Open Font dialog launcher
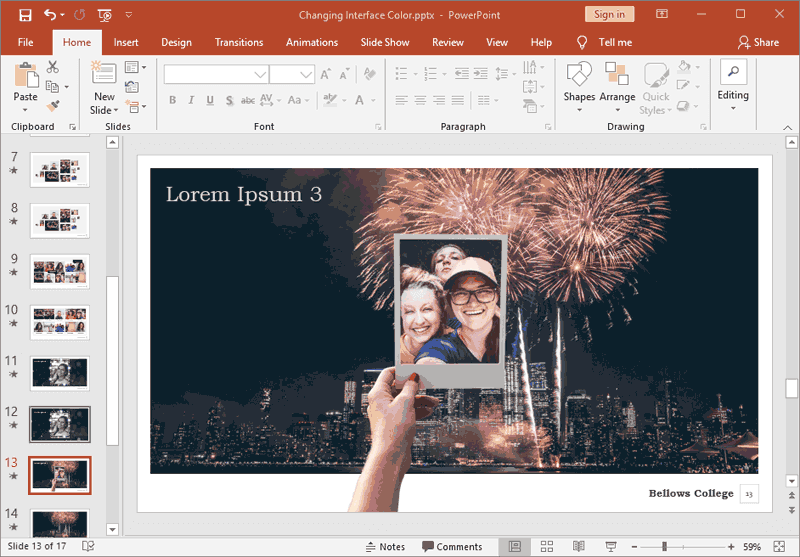Image resolution: width=800 pixels, height=557 pixels. click(x=378, y=127)
